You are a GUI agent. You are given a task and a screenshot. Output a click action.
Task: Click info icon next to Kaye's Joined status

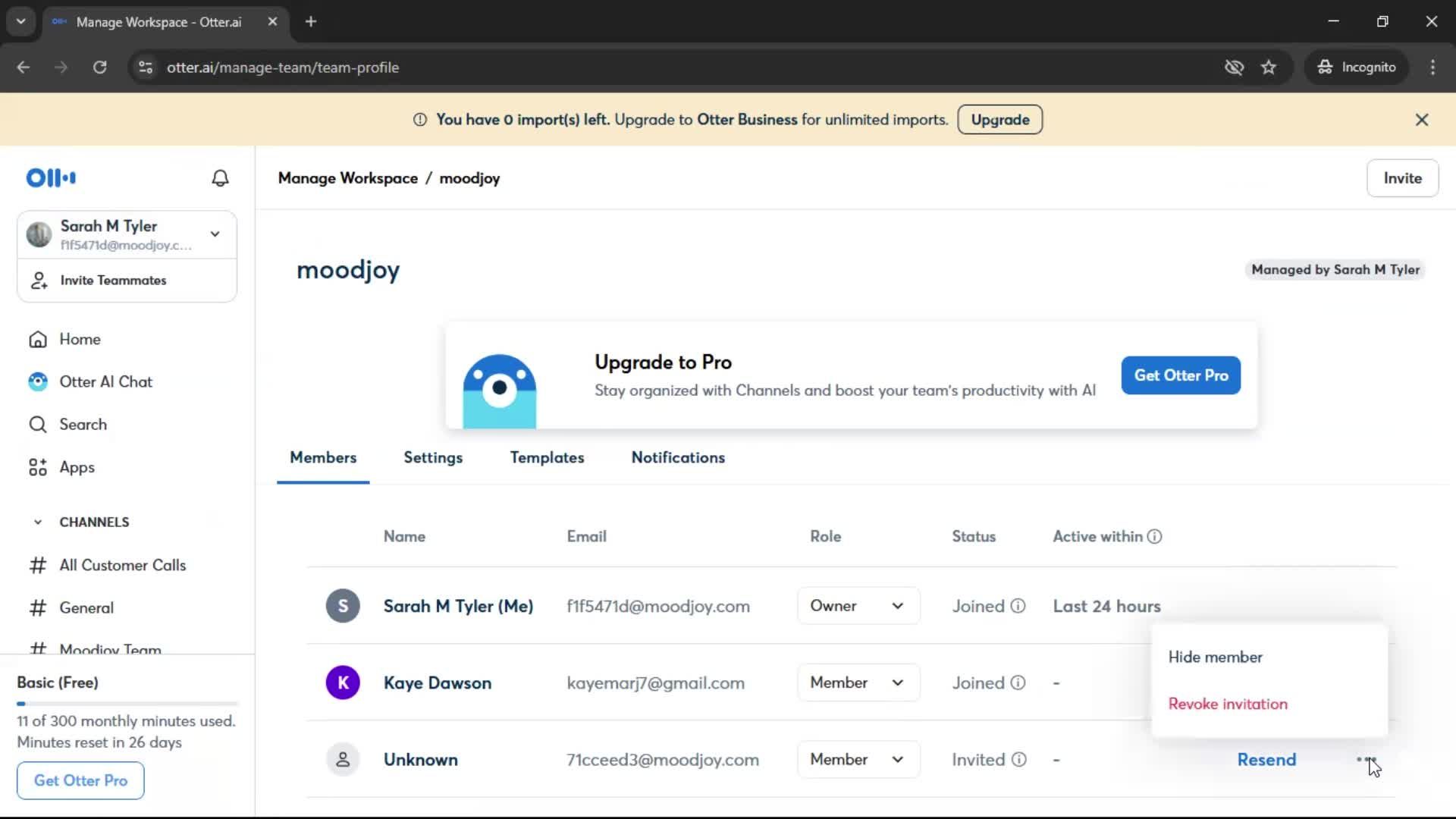(x=1018, y=682)
